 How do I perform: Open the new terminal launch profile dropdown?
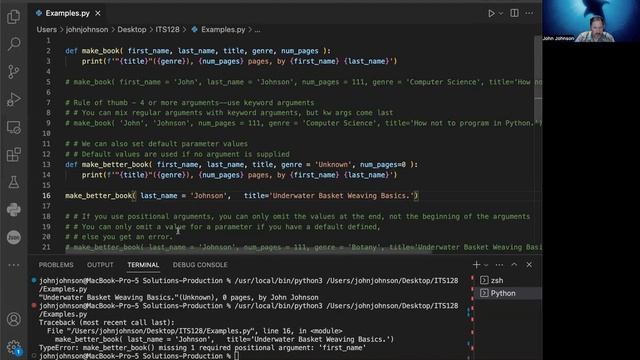pos(486,265)
